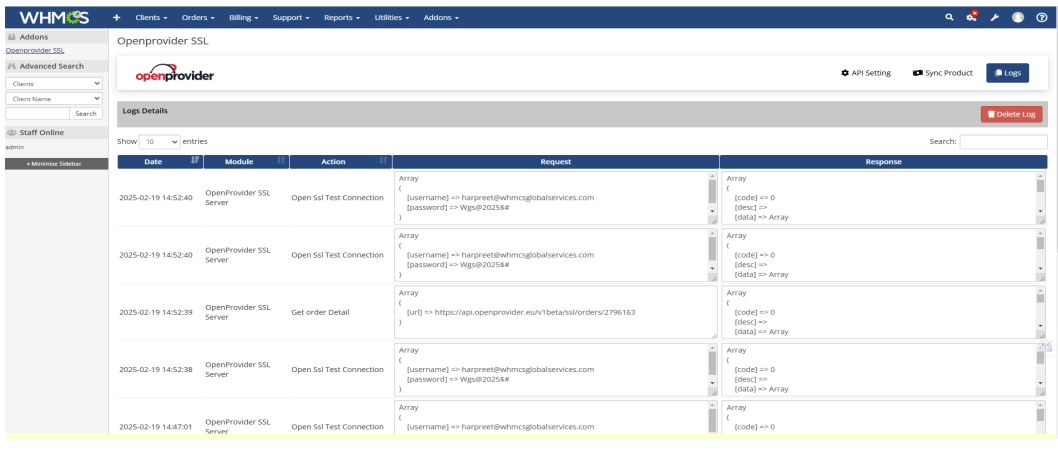This screenshot has width=1058, height=466.
Task: Click the 14:52:38 row Request scrollbar
Action: [712, 366]
